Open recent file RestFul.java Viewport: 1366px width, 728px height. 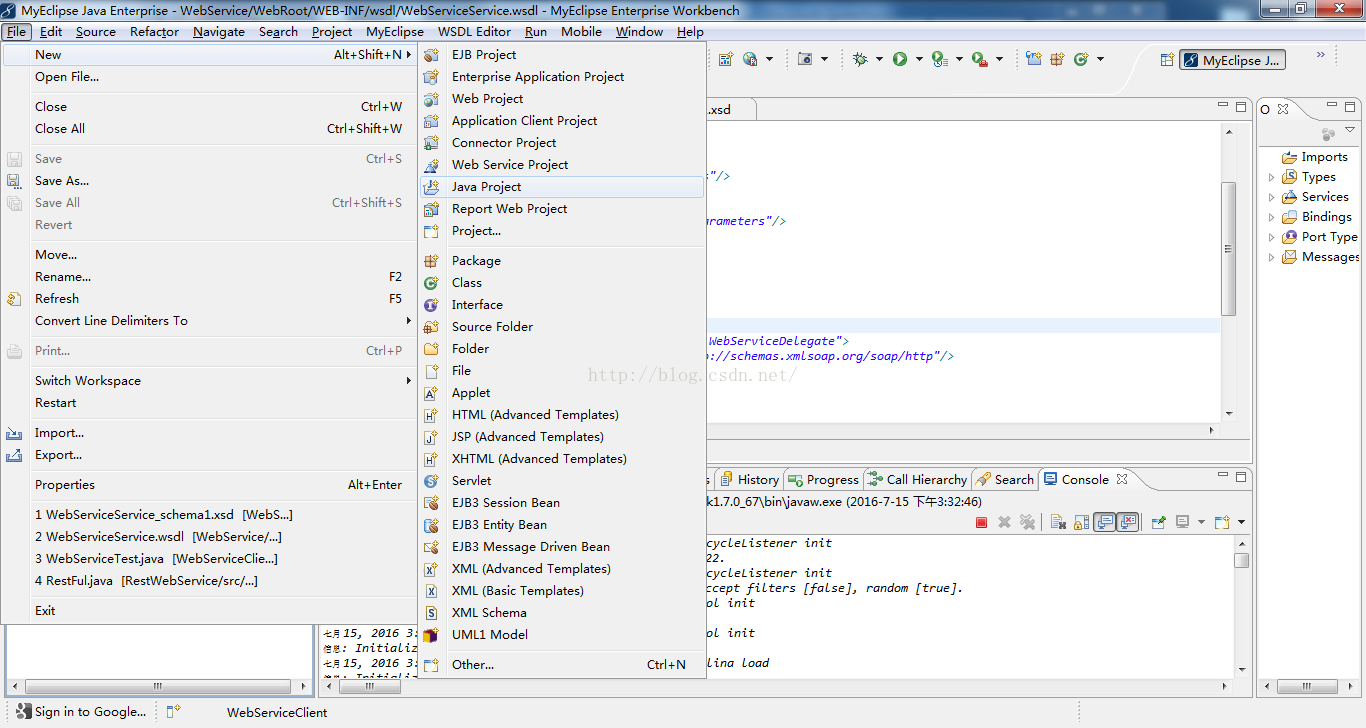pyautogui.click(x=209, y=581)
